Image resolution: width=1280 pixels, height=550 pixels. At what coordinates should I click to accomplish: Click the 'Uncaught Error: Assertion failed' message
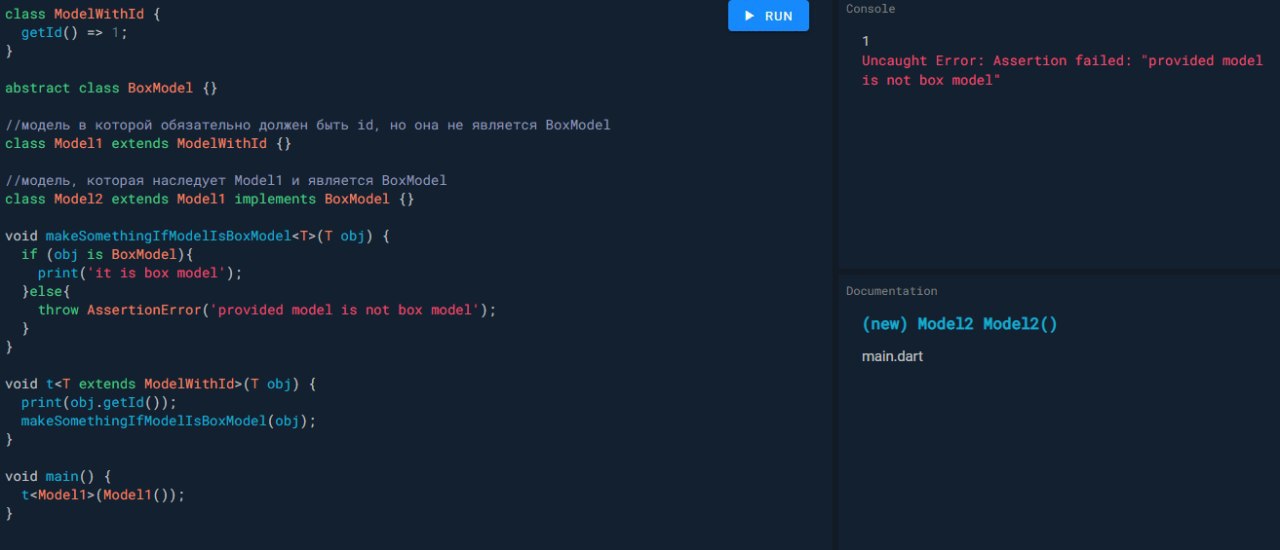[1062, 70]
